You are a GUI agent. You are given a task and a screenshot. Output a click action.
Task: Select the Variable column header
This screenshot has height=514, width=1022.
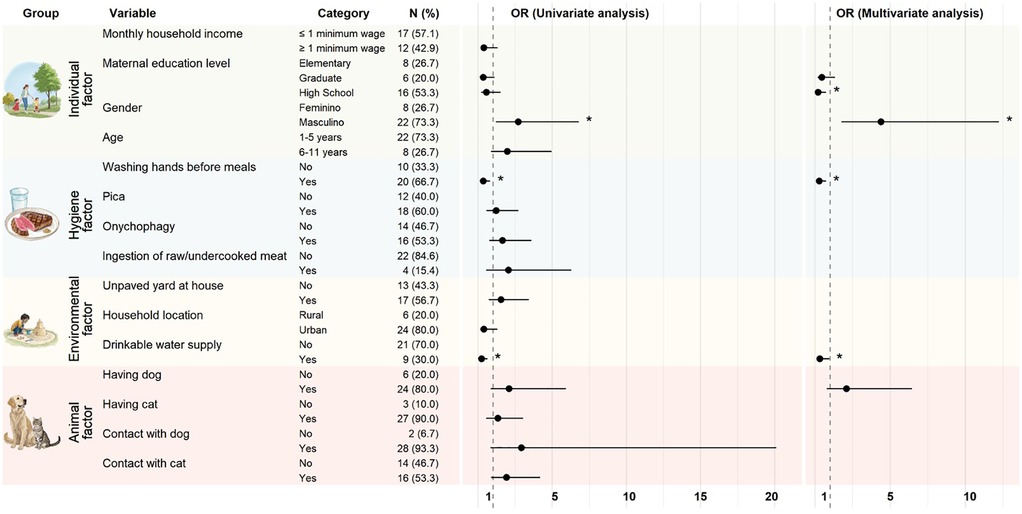coord(130,15)
